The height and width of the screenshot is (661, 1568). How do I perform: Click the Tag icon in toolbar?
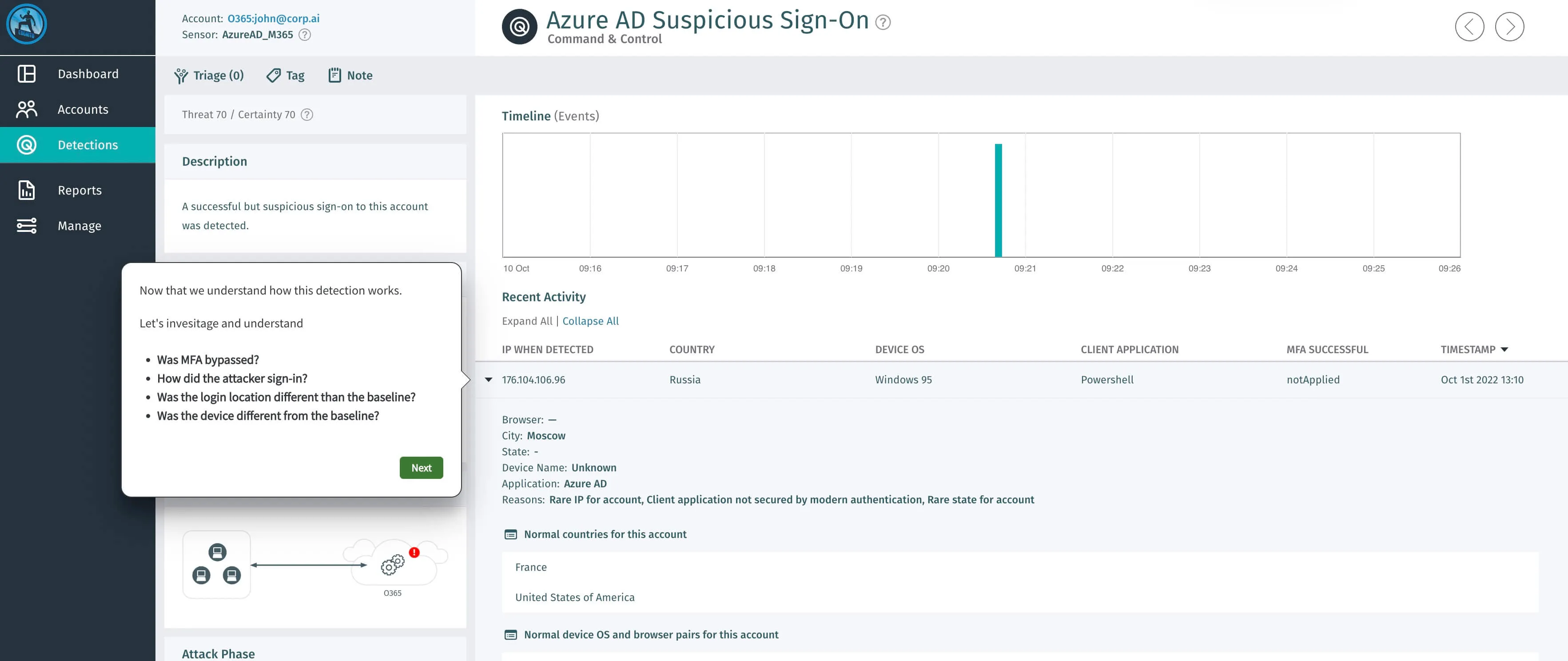pos(274,76)
